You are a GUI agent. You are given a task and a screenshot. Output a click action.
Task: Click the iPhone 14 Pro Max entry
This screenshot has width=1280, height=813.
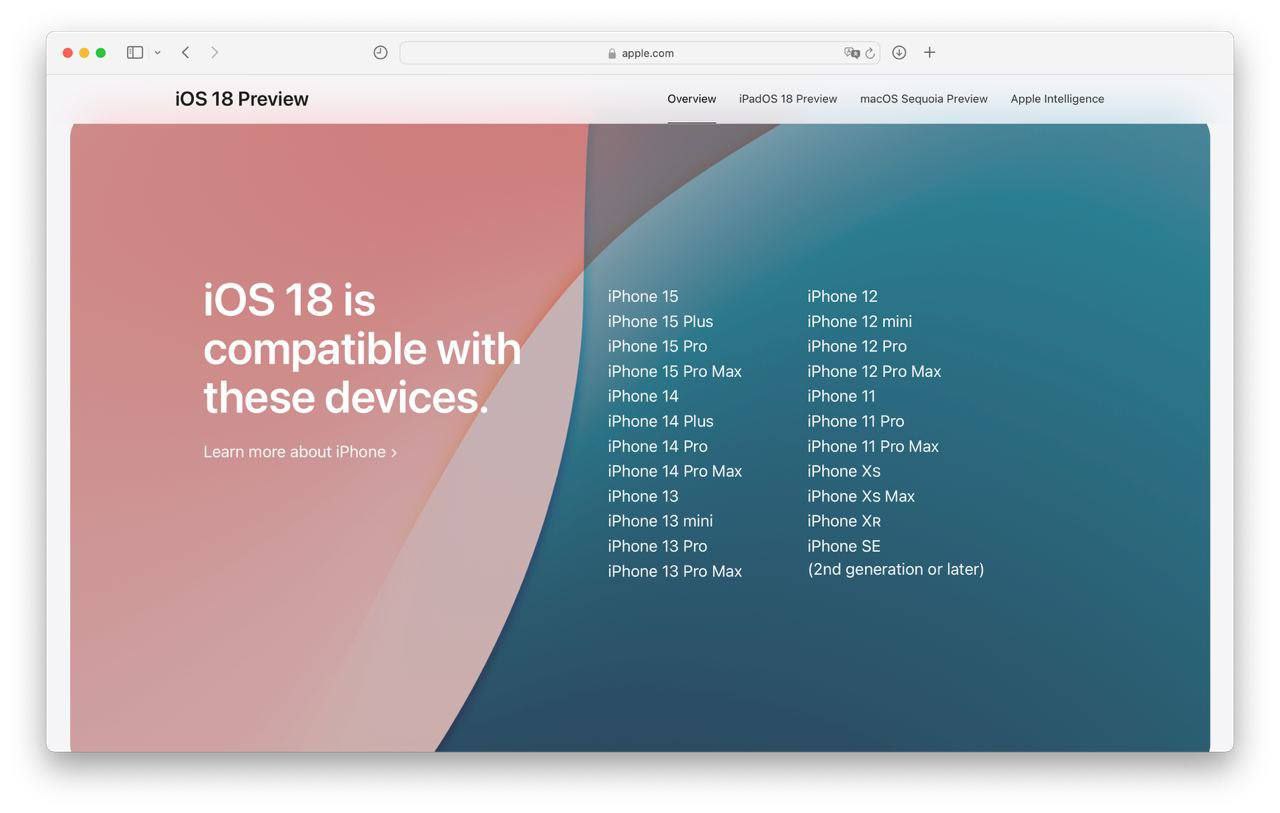pyautogui.click(x=675, y=471)
